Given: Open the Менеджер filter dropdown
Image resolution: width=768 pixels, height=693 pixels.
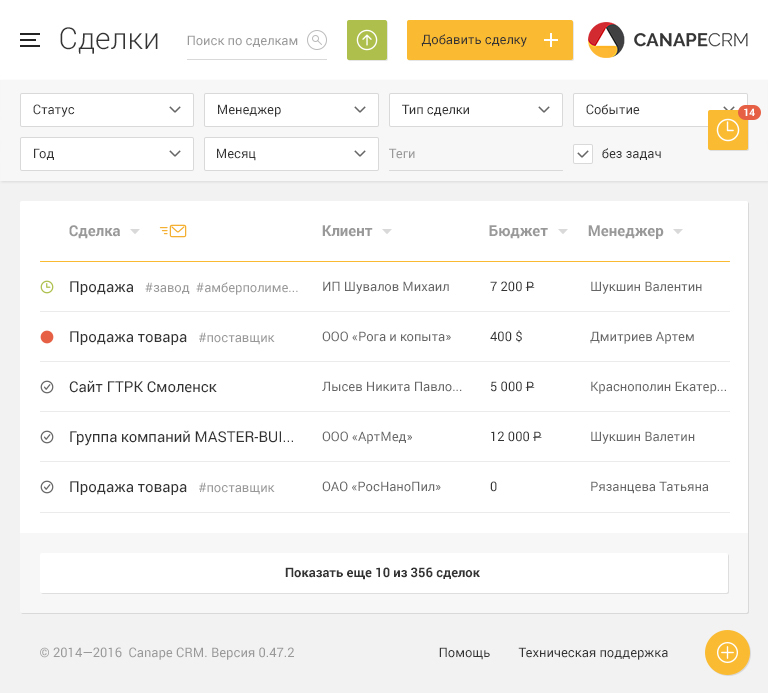Looking at the screenshot, I should pyautogui.click(x=291, y=110).
